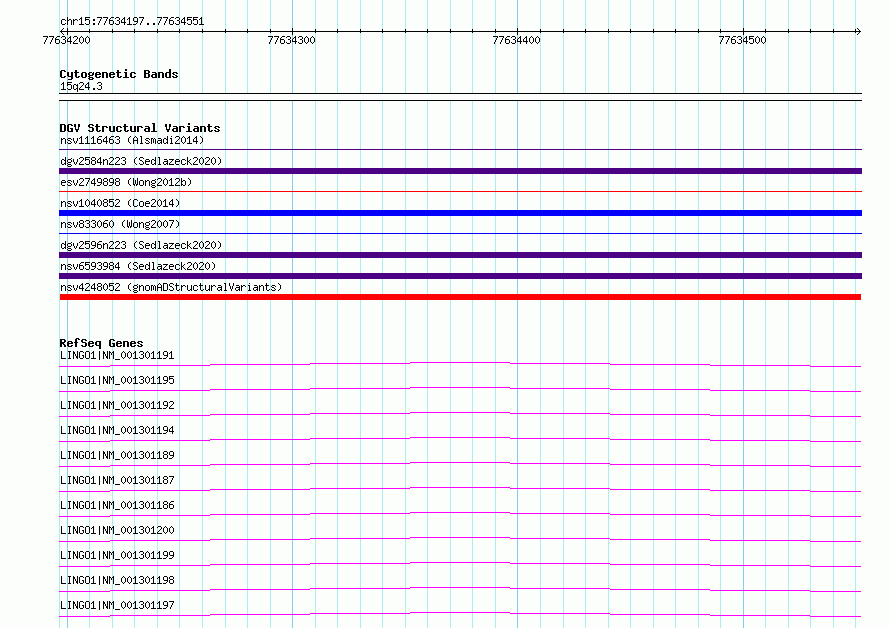
Task: Select the DGV Structural Variants track title
Action: coord(140,128)
